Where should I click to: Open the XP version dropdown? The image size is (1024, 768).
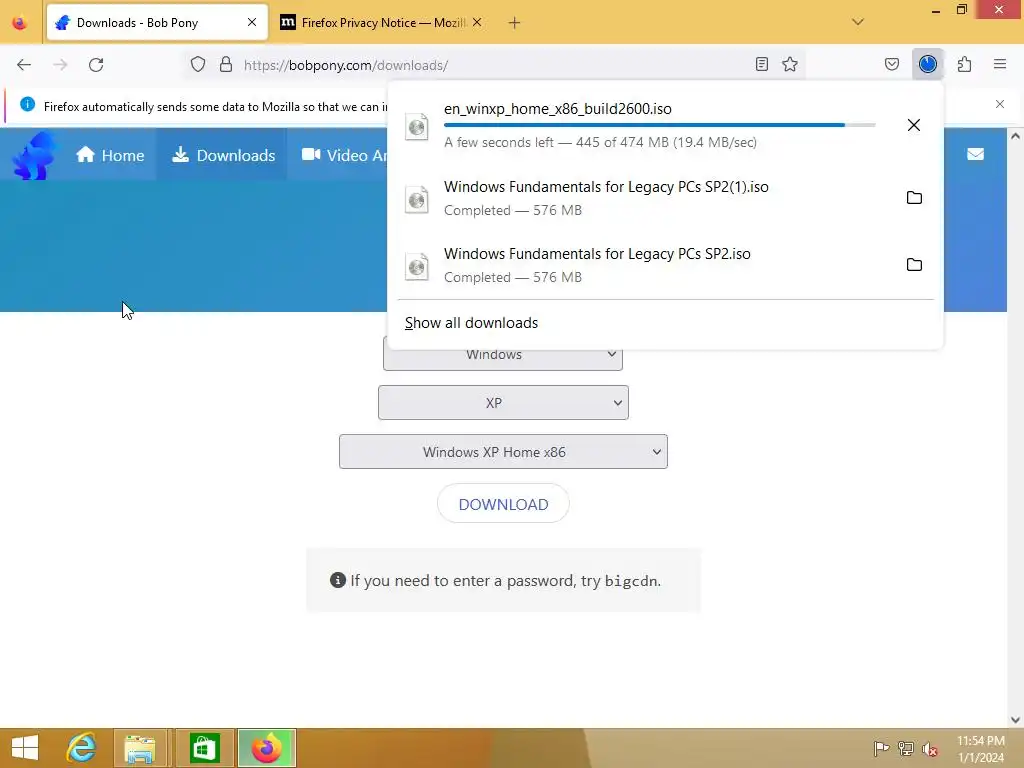503,402
